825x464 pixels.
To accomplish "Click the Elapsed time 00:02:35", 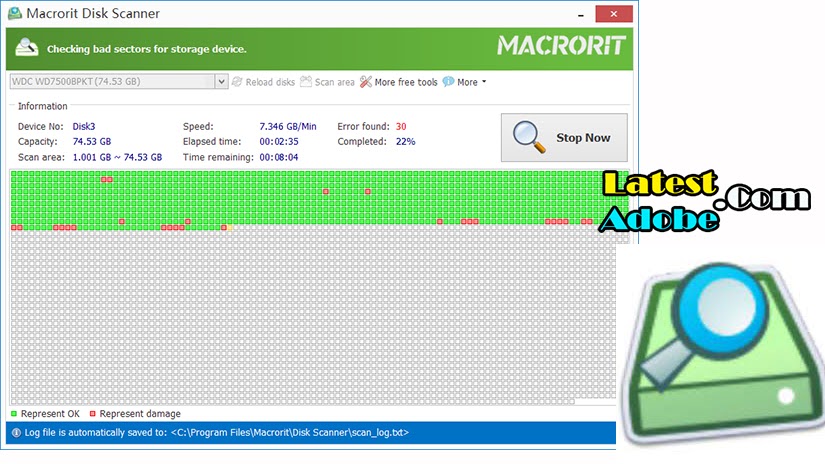I will point(279,142).
